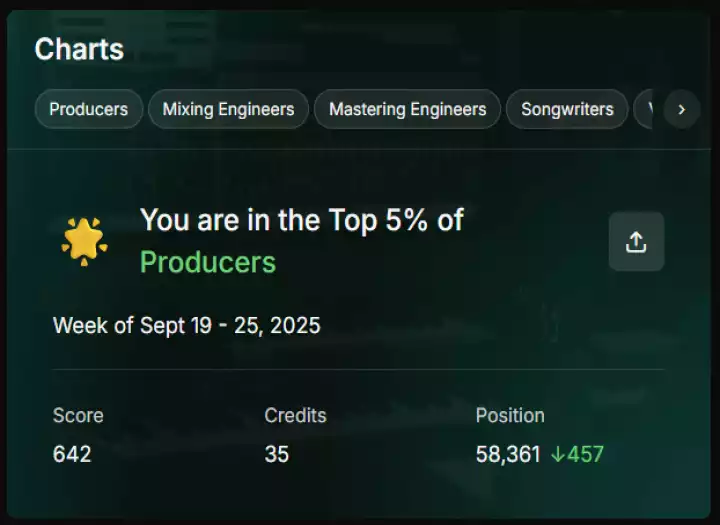Click the credits value 35

pyautogui.click(x=277, y=454)
